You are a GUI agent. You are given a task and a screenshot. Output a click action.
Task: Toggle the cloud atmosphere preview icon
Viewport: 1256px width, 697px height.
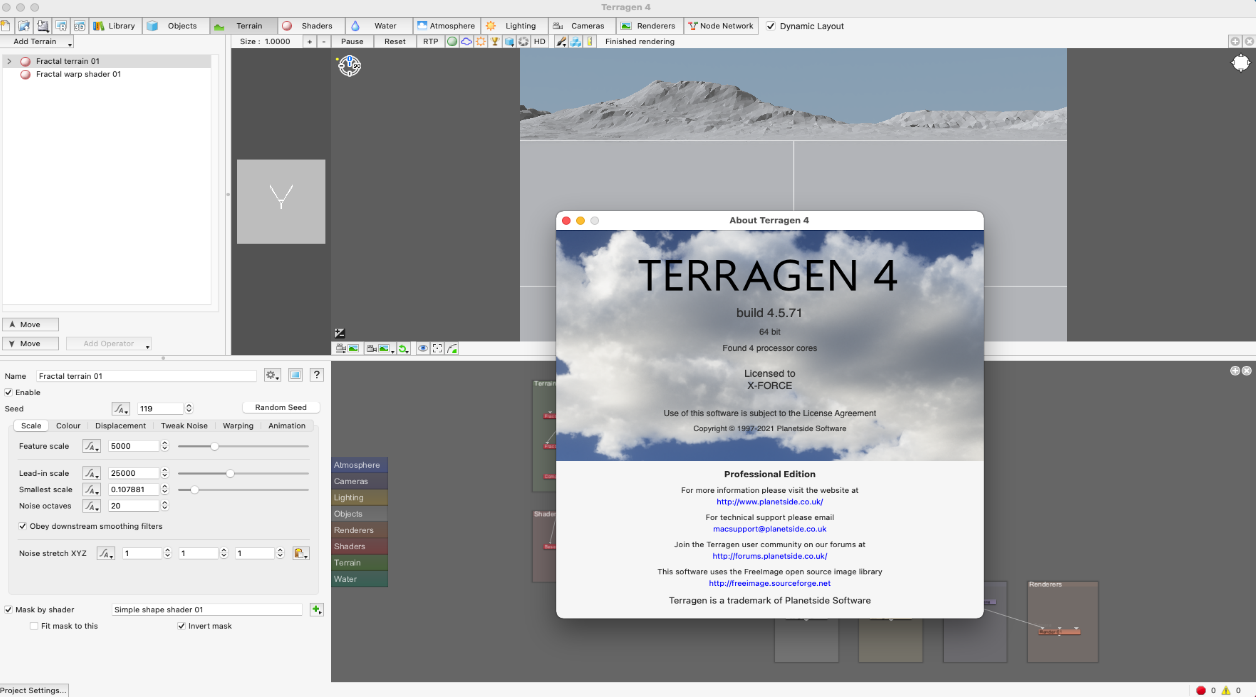click(x=466, y=42)
